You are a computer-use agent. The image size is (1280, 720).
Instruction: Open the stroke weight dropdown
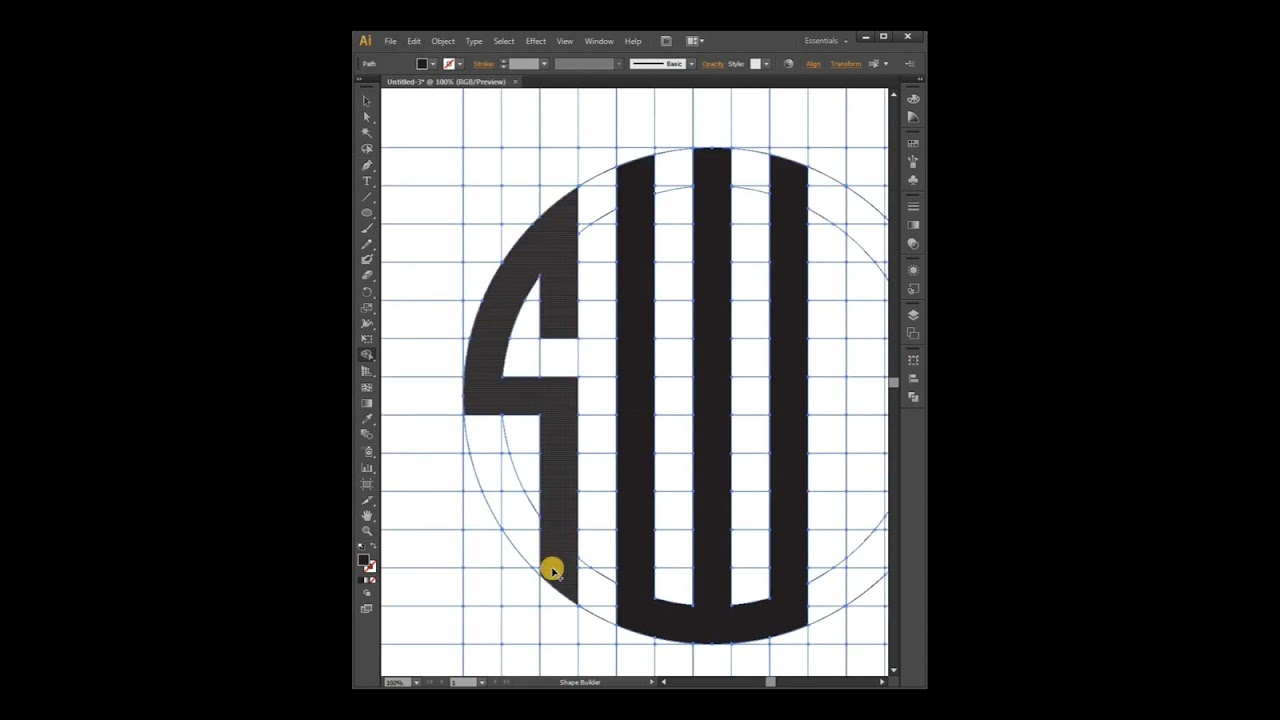pos(545,64)
